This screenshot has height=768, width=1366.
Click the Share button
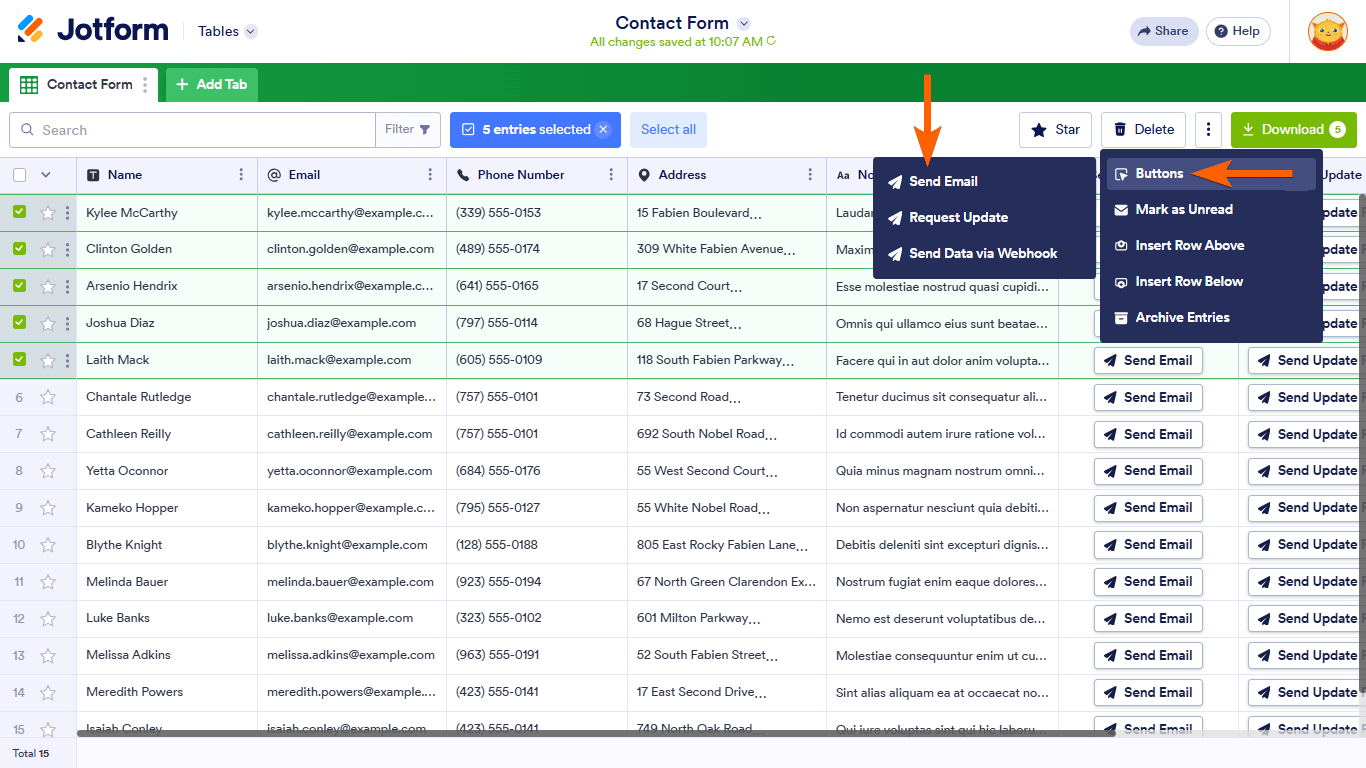click(1163, 31)
